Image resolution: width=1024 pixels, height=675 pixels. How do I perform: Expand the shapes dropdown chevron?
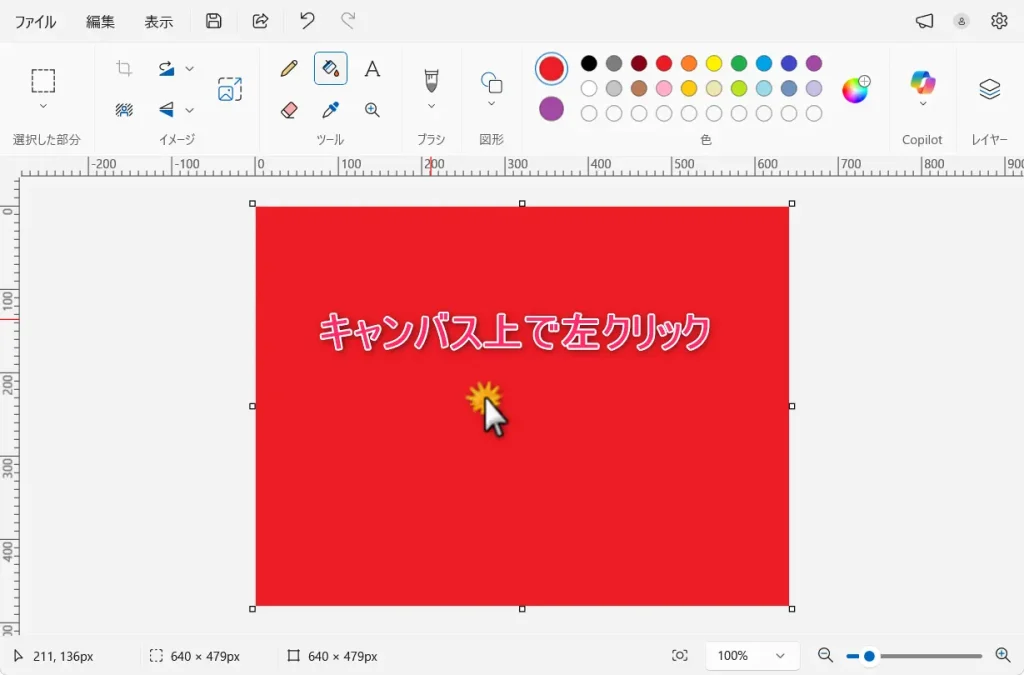(x=491, y=104)
